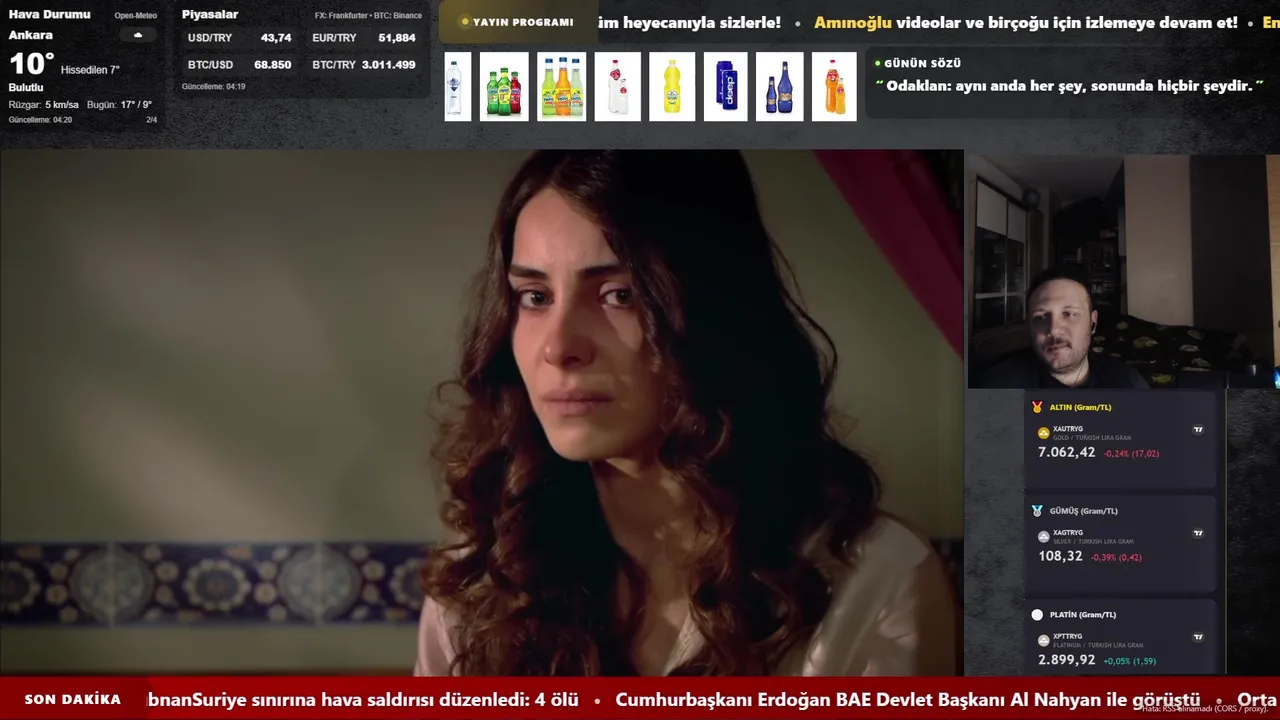This screenshot has height=720, width=1280.
Task: Click the GÜMÜŞ (Gram/TL) card title
Action: [x=1084, y=511]
